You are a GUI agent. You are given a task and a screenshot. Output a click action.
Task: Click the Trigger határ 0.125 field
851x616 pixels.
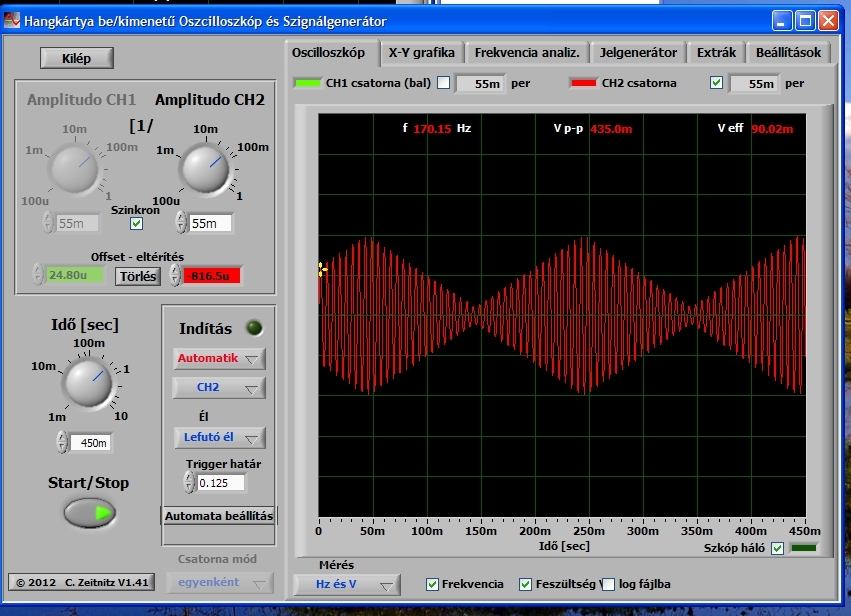(x=221, y=483)
